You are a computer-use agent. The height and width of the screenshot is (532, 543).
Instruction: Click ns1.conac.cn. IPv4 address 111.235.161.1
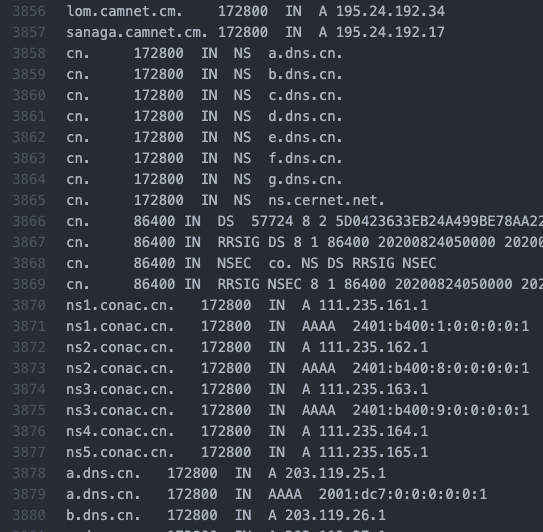click(373, 305)
